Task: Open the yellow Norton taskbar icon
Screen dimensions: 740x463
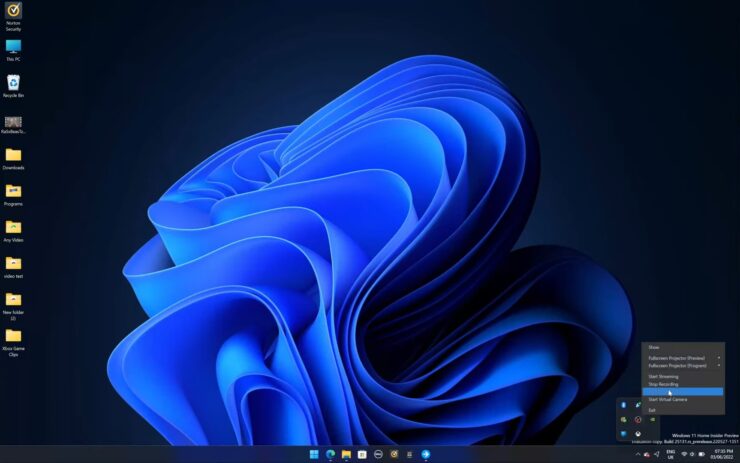Action: coord(394,454)
